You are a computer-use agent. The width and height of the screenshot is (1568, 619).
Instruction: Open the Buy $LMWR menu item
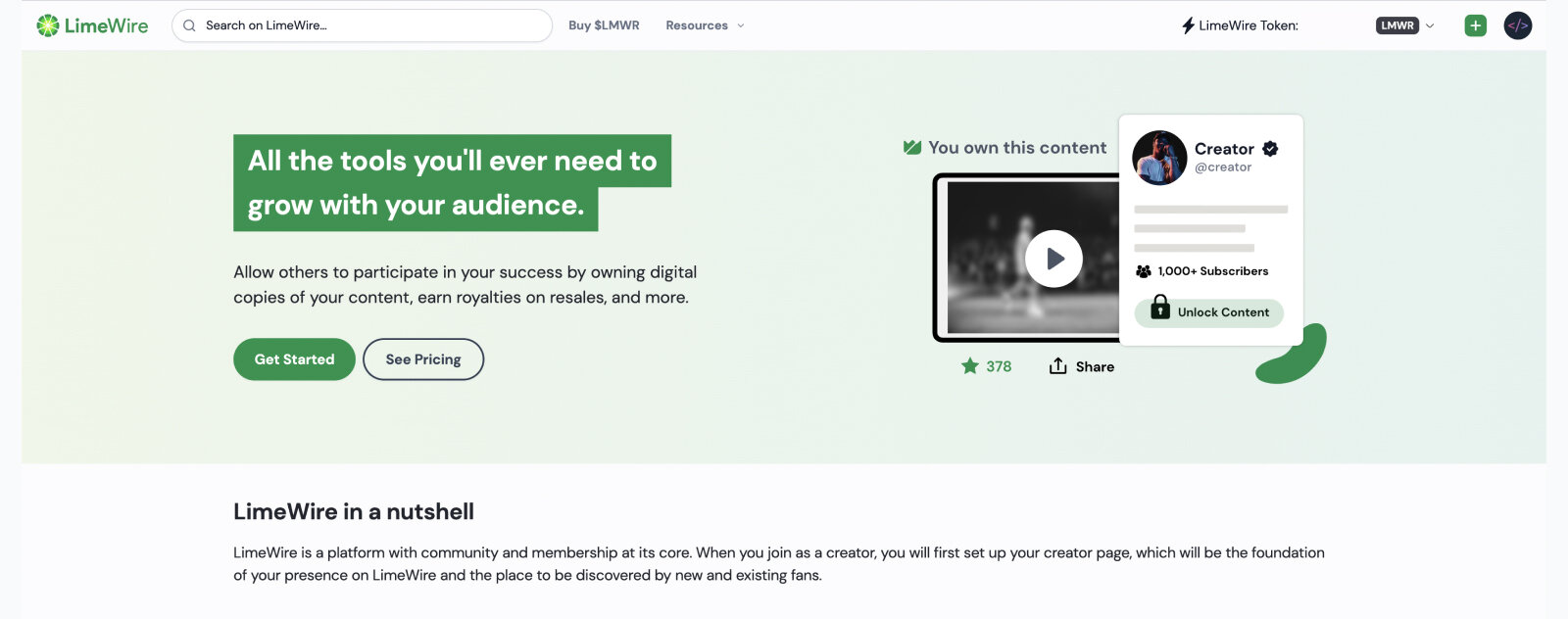(x=604, y=25)
